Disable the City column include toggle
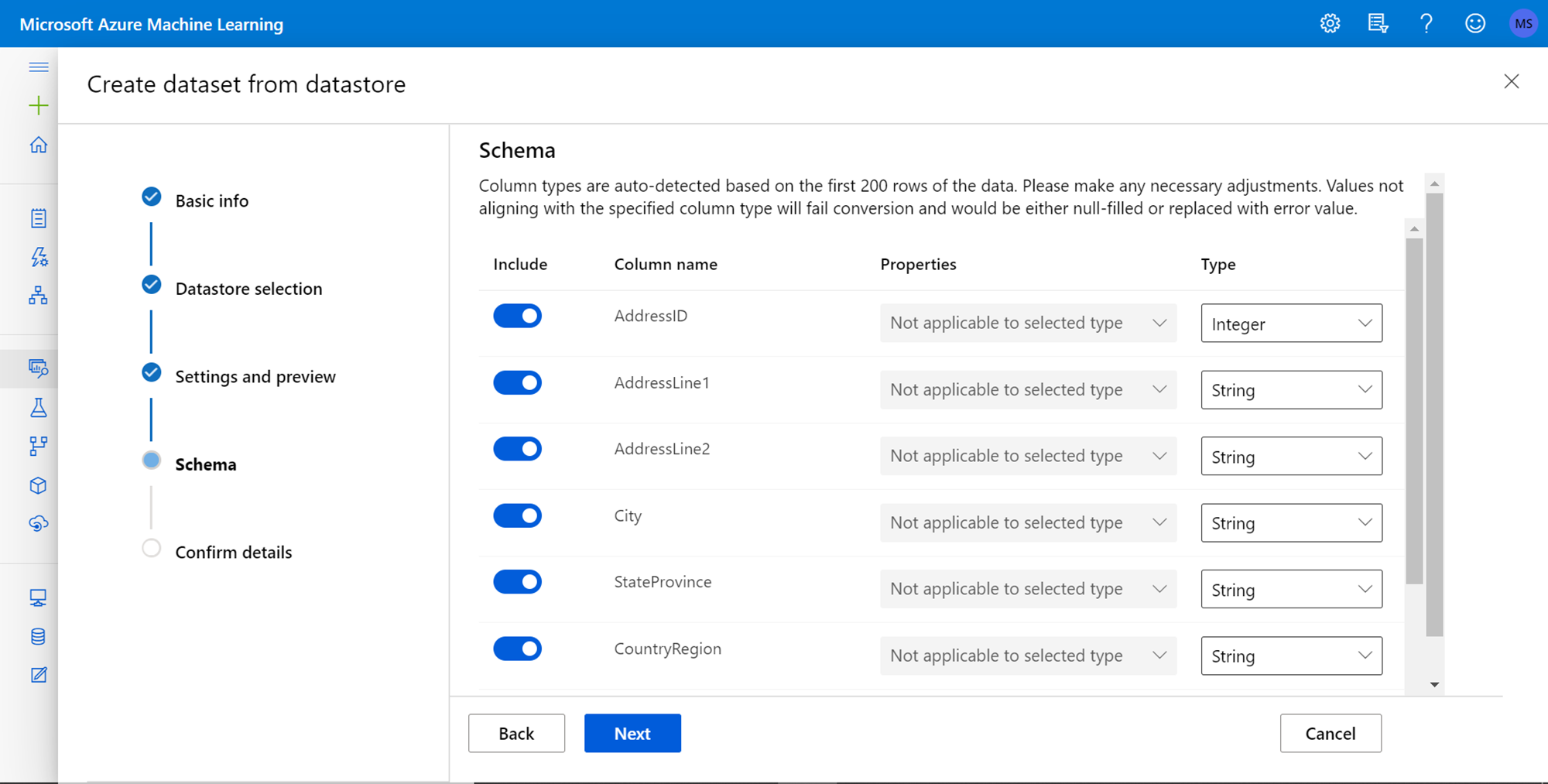1548x784 pixels. point(517,515)
